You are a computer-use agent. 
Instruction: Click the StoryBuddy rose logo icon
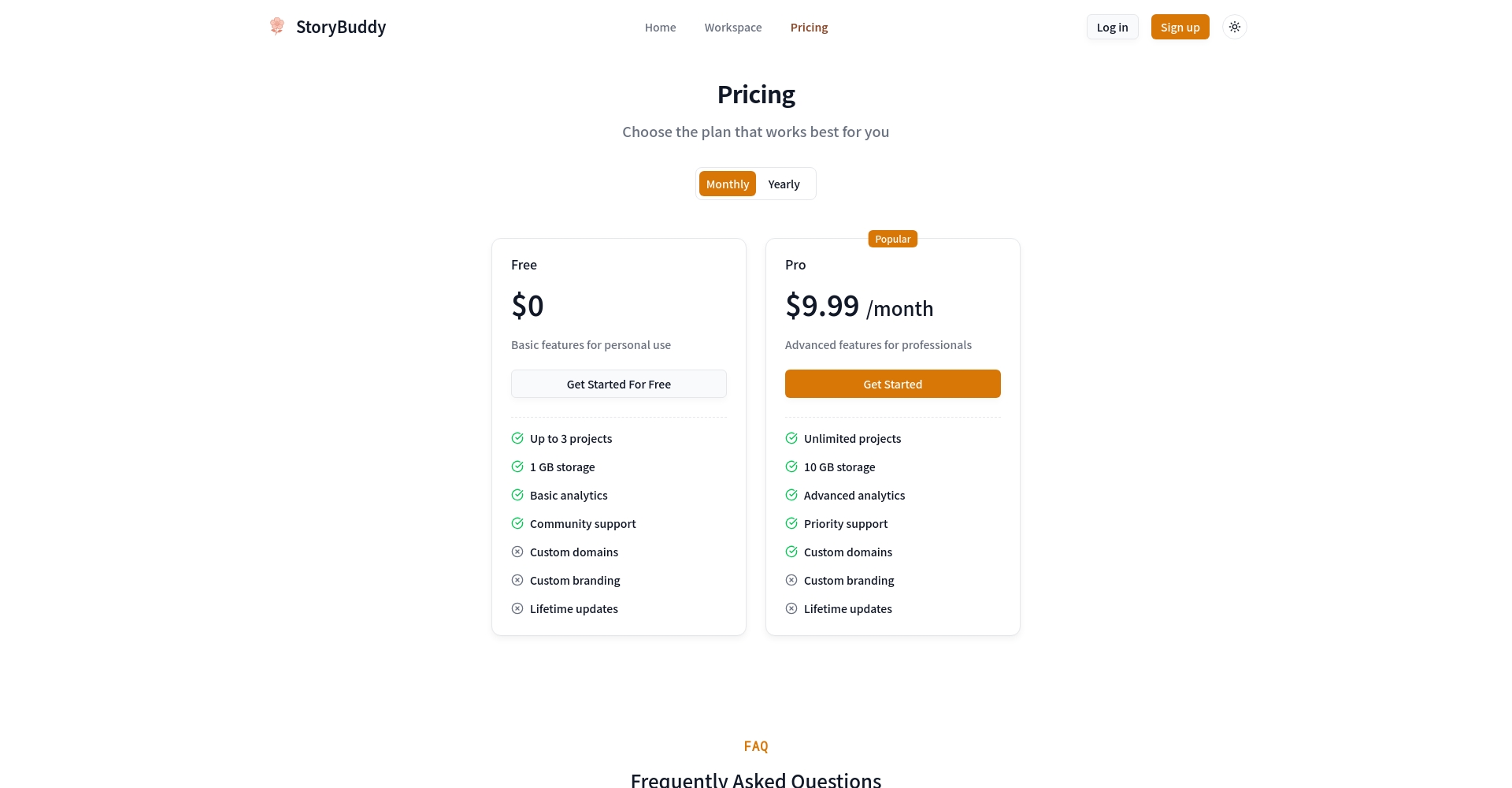276,26
